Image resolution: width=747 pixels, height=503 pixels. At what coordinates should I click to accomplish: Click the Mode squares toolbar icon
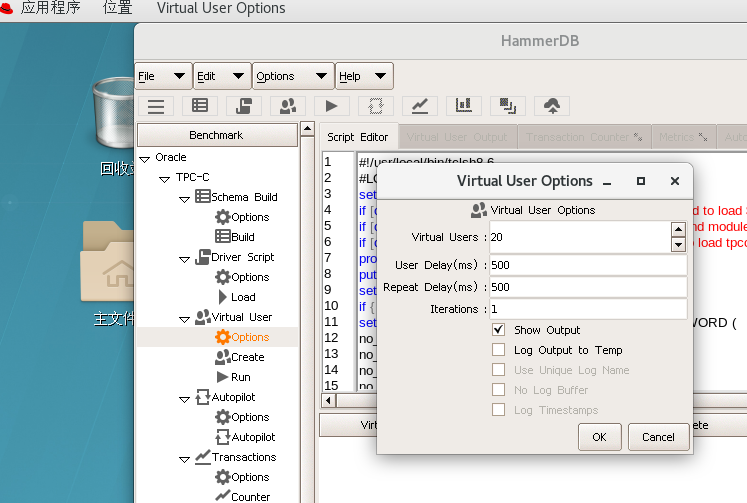point(508,106)
